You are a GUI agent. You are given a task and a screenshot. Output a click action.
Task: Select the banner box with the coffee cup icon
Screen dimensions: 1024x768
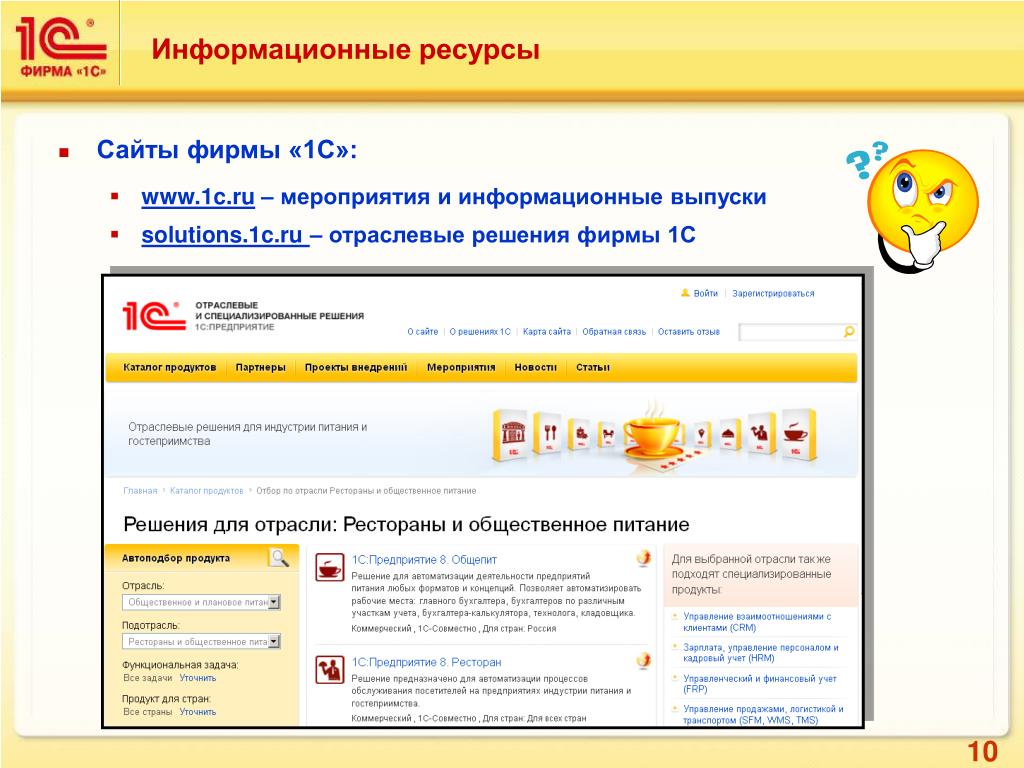click(x=797, y=435)
